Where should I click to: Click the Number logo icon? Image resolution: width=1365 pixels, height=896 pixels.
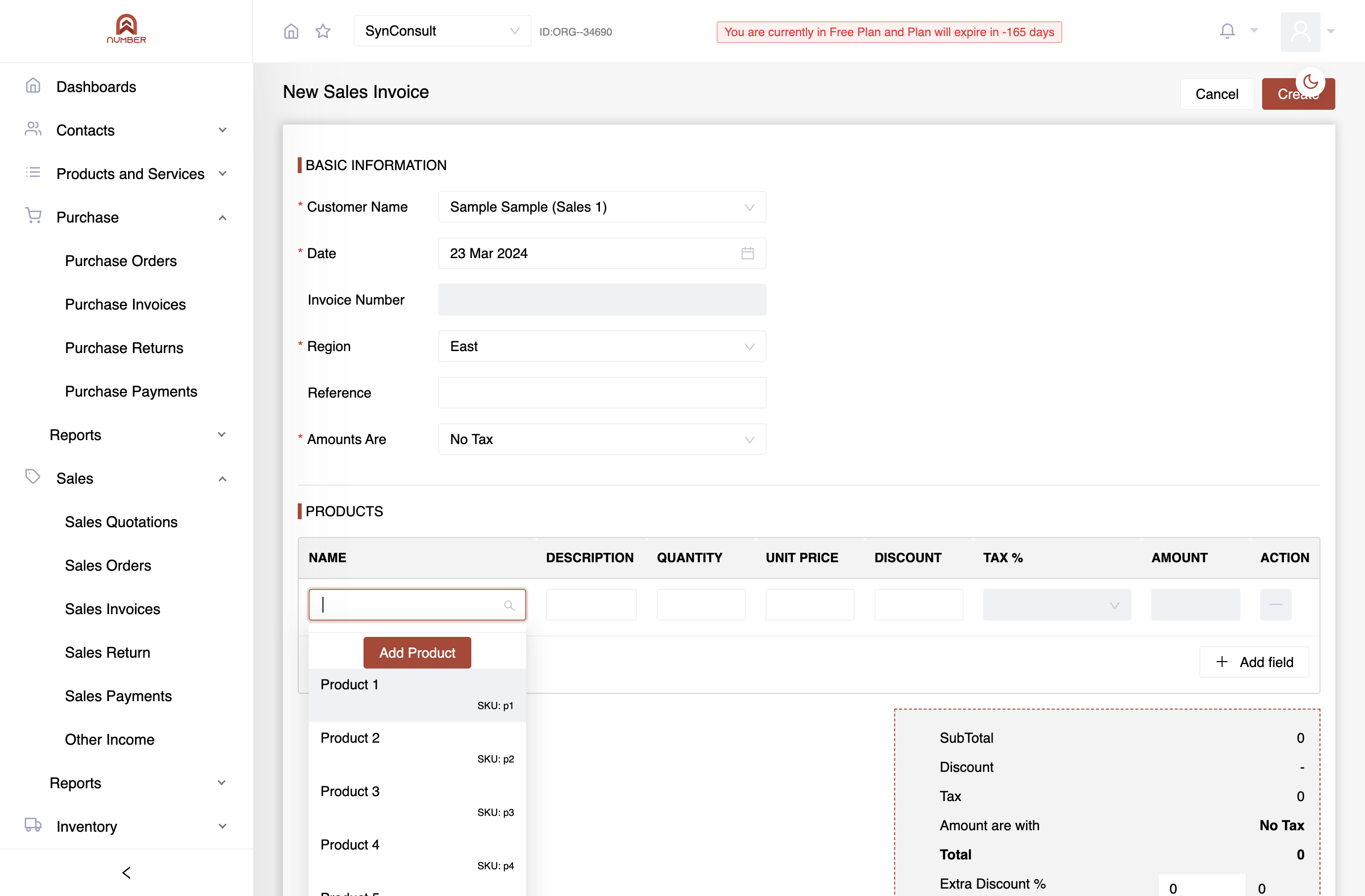(x=126, y=29)
